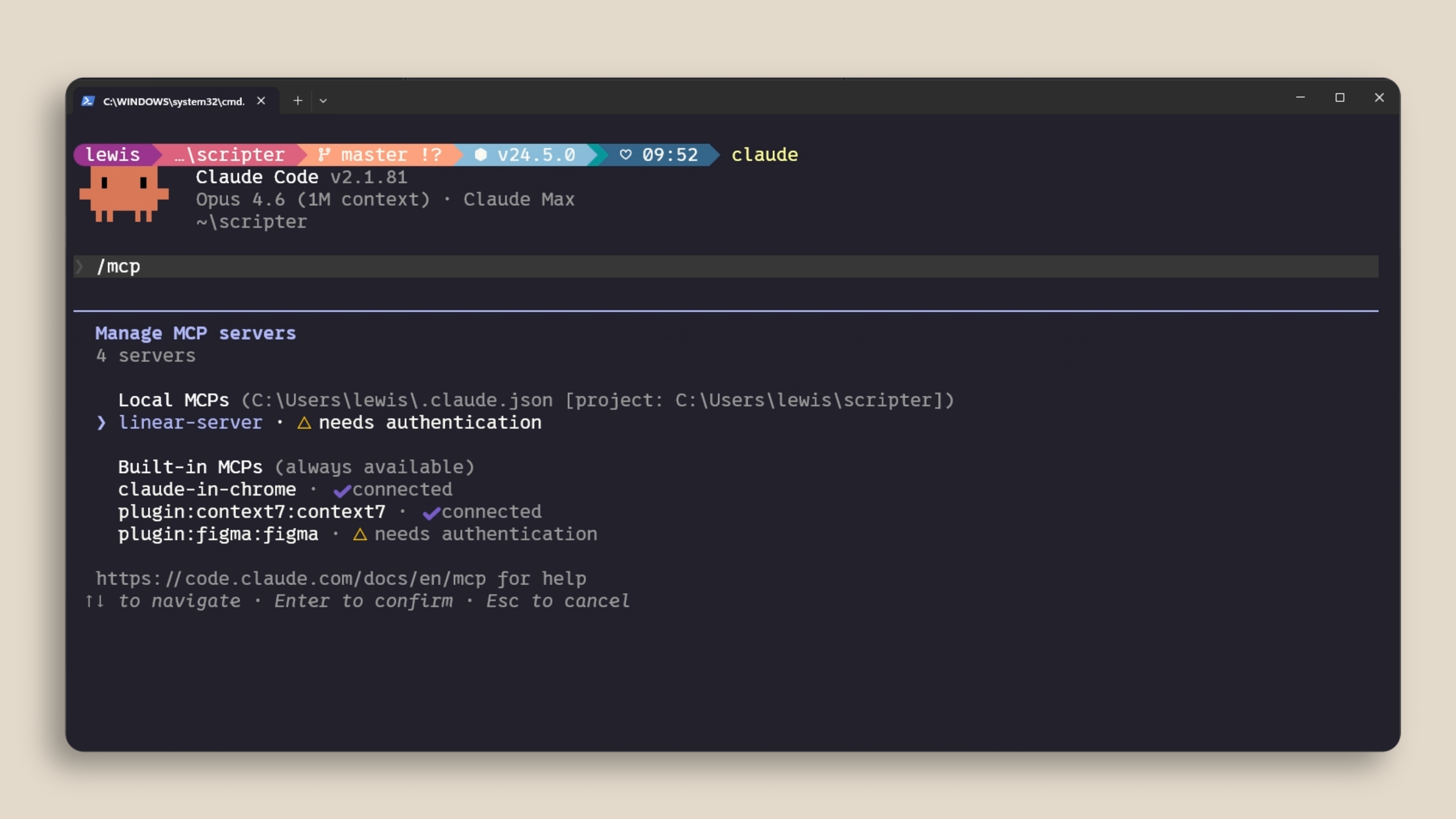The width and height of the screenshot is (1456, 819).
Task: Click the Node hexagon icon by v24.5.0
Action: coord(480,154)
